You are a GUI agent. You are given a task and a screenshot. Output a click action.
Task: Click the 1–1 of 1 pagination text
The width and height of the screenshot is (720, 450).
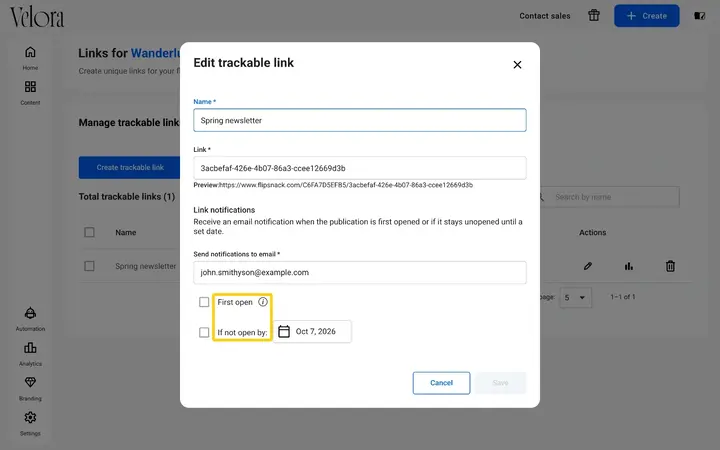point(623,297)
